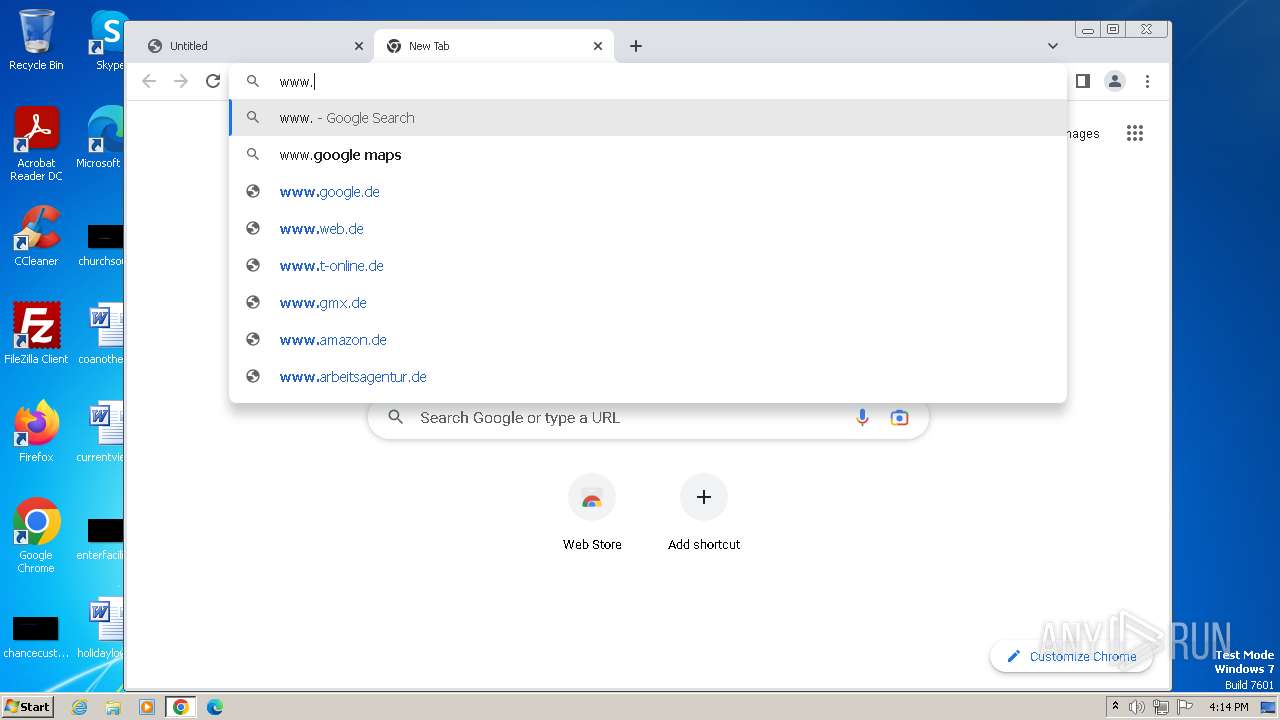Screen dimensions: 1280x720
Task: Open Firefox desktop icon
Action: [36, 431]
